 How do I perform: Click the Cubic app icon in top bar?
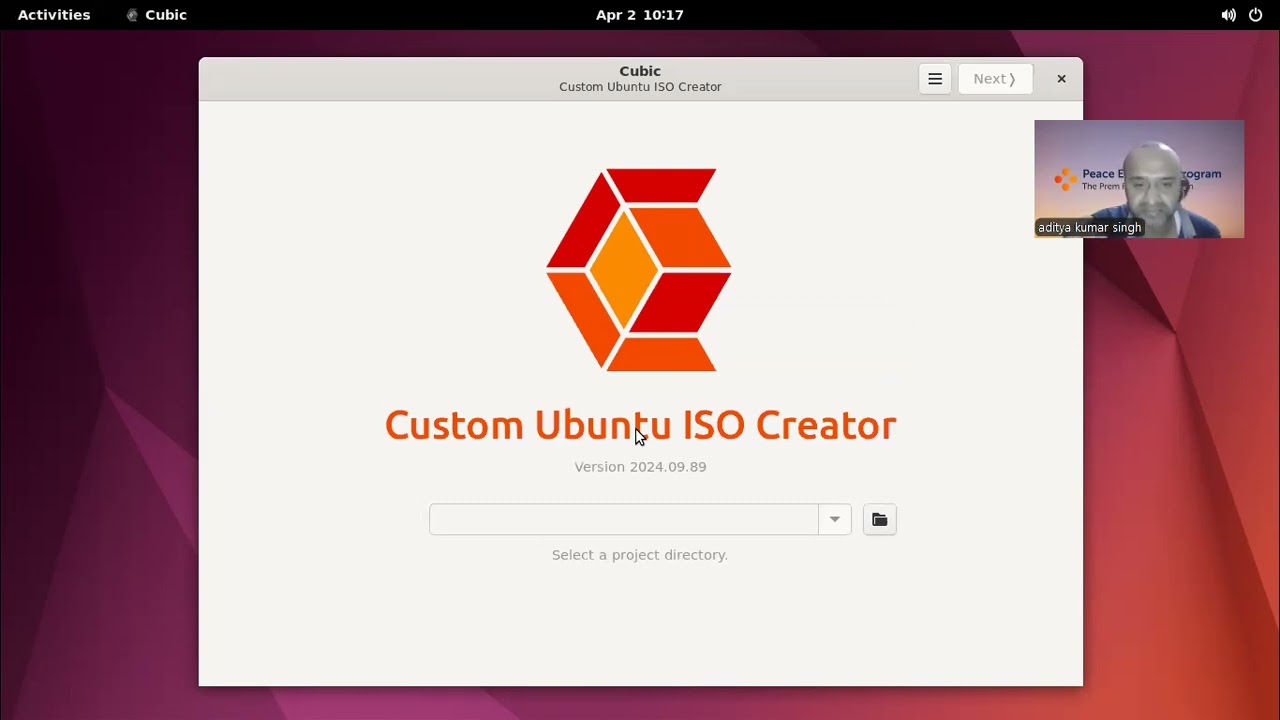(132, 15)
